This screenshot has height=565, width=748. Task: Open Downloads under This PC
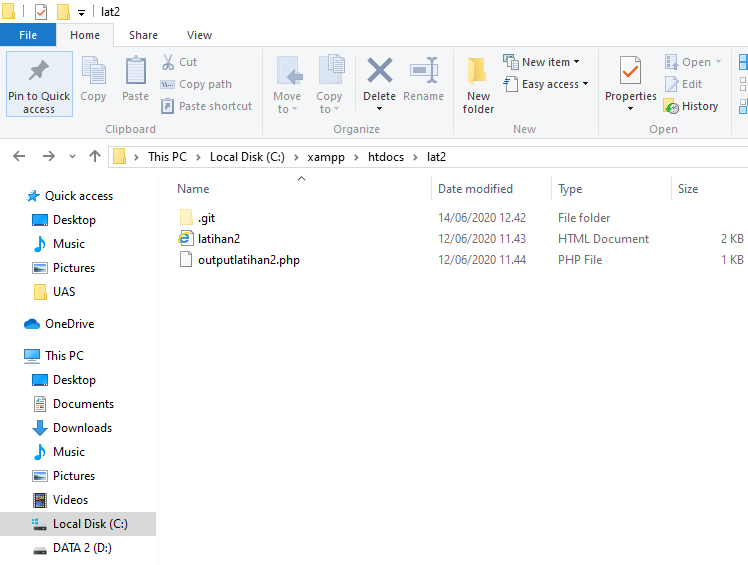coord(82,428)
